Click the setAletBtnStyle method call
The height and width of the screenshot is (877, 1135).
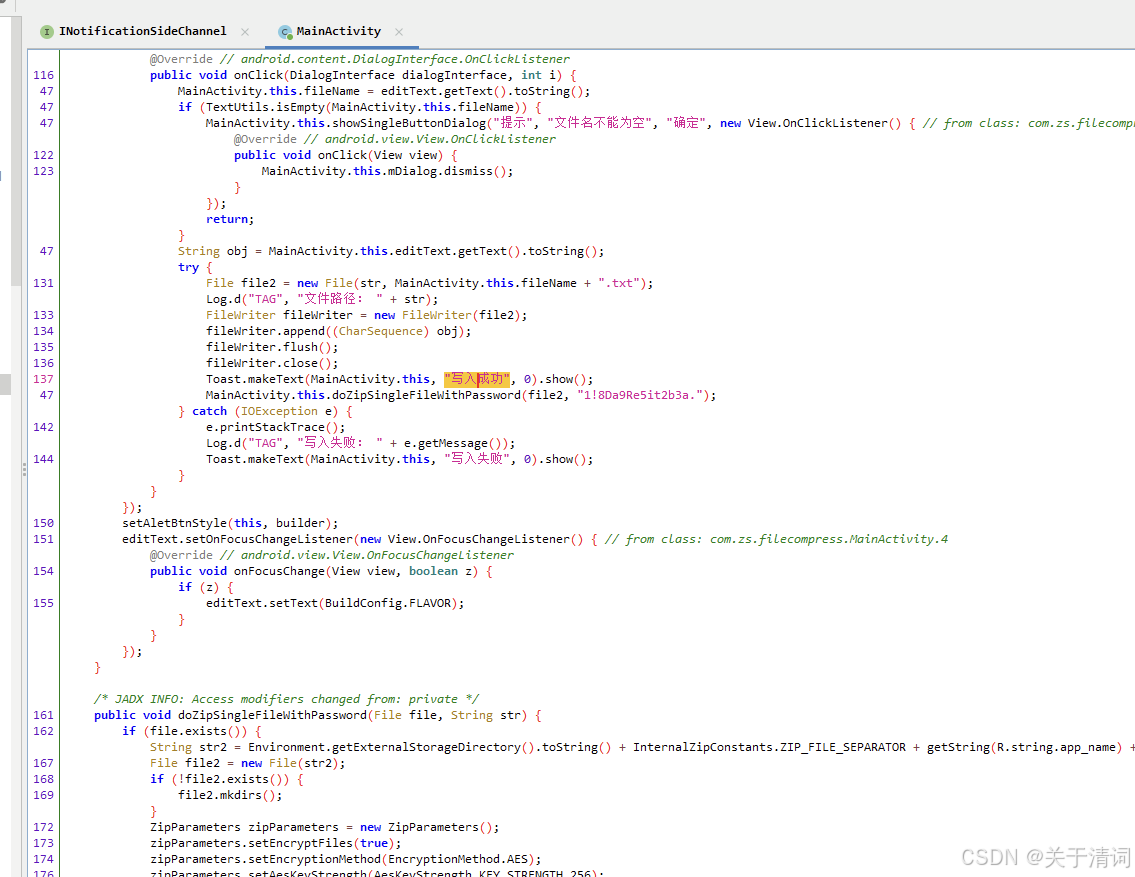tap(174, 523)
